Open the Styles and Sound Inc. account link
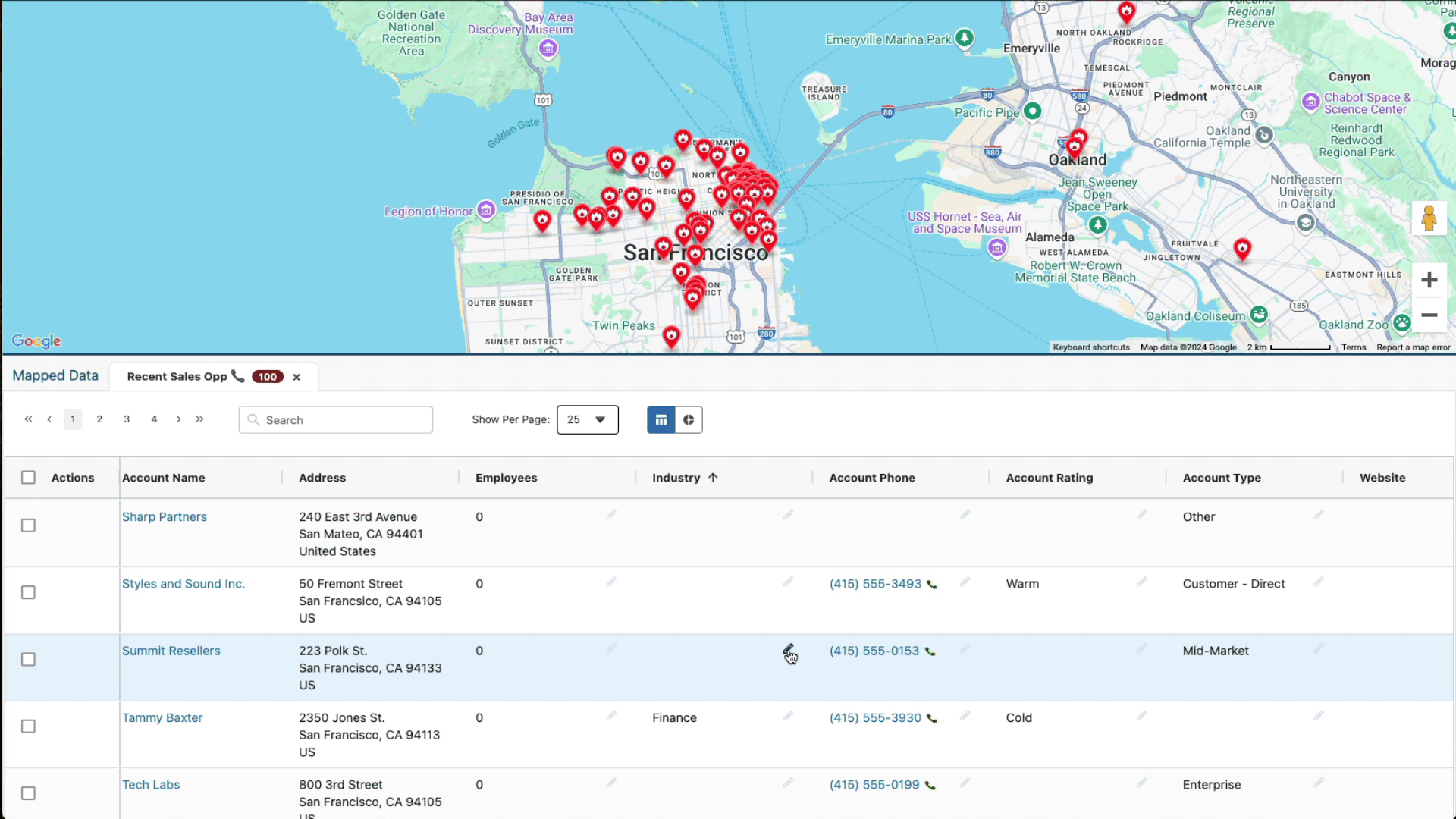 coord(184,584)
